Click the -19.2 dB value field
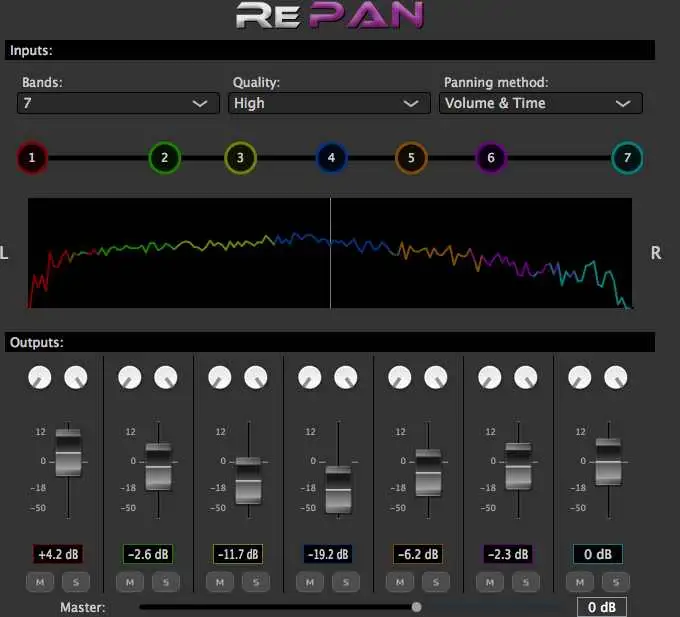 (328, 554)
